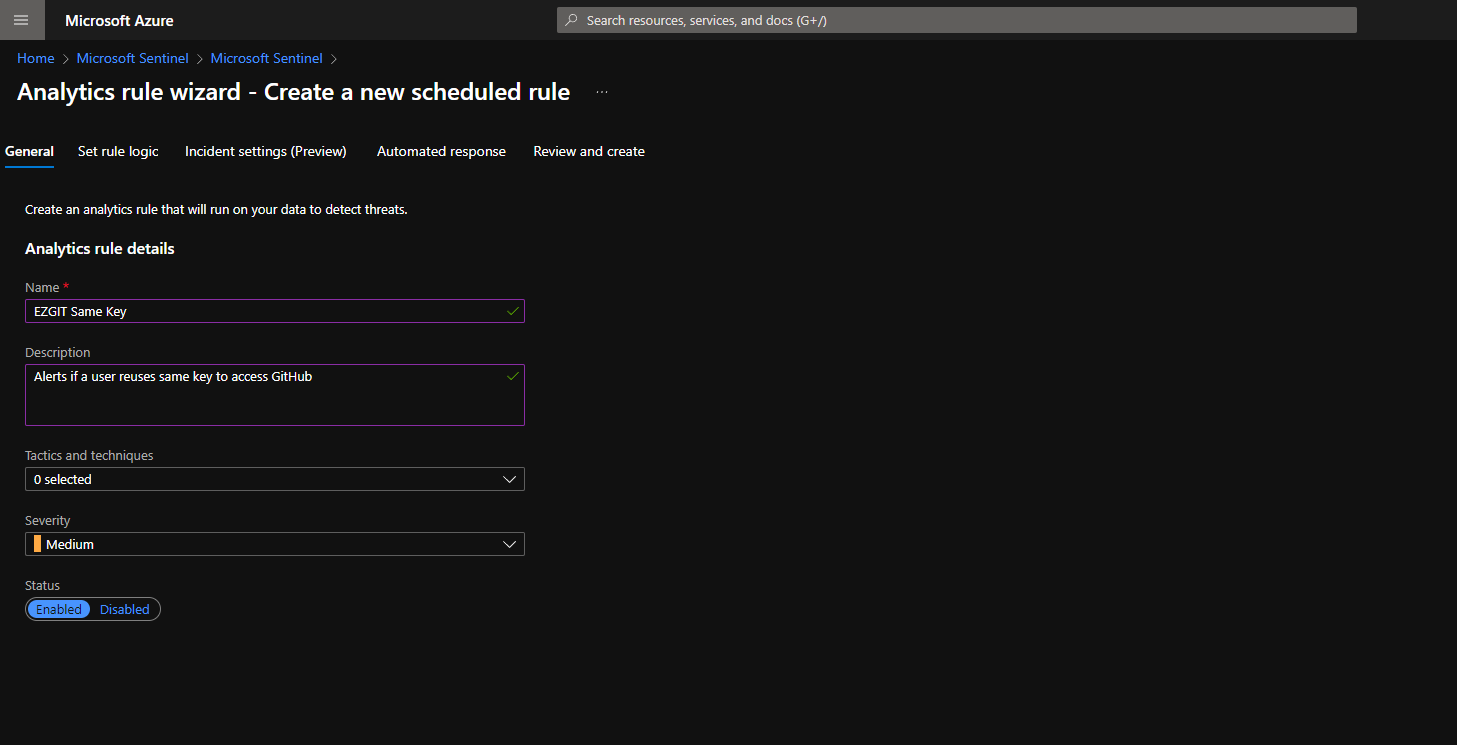
Task: Go to the Home breadcrumb link
Action: [x=36, y=59]
